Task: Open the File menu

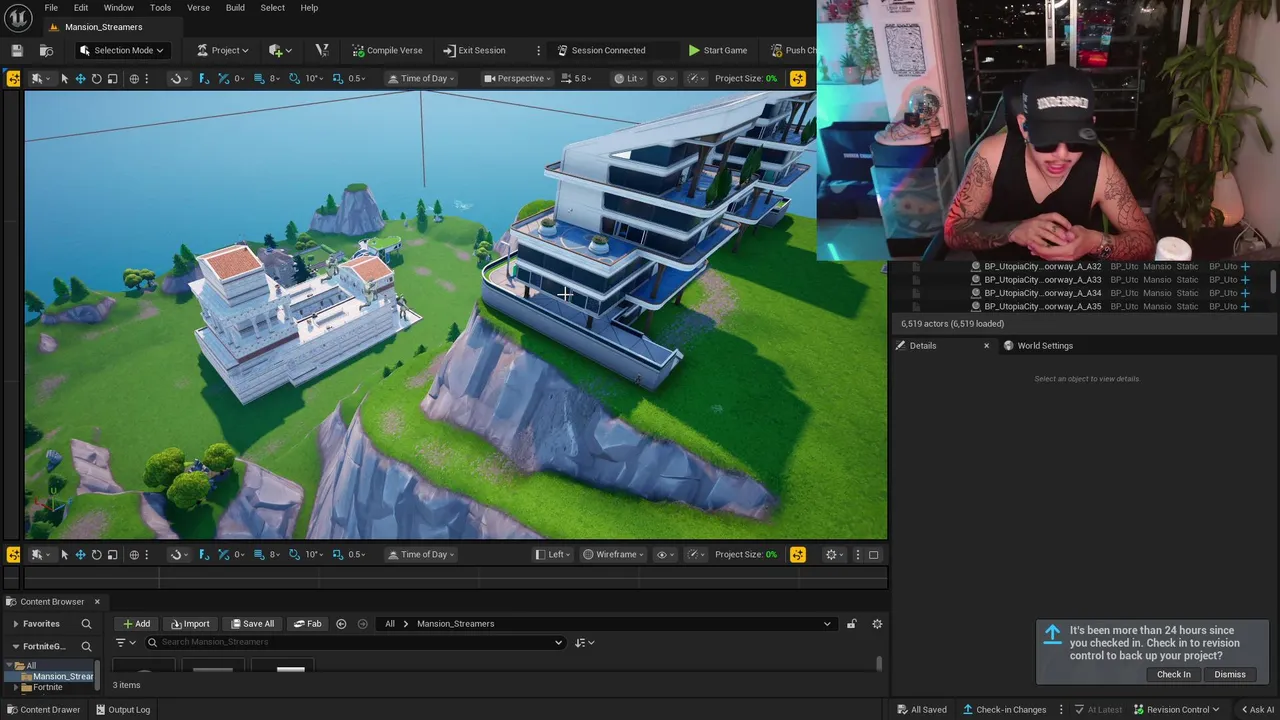Action: click(51, 8)
